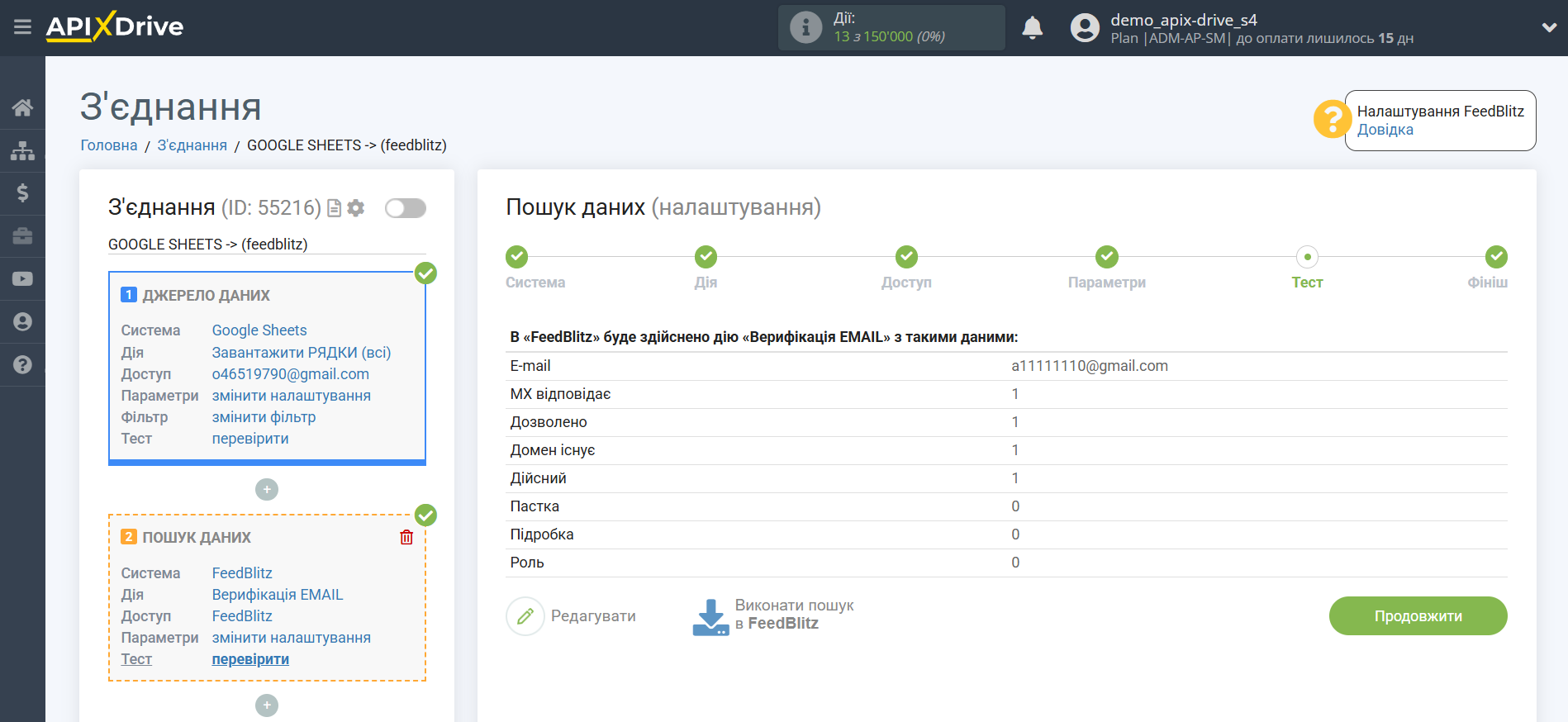Click Завантажити РЯДКИ (всі) action link
Viewport: 1568px width, 722px height.
pos(302,353)
